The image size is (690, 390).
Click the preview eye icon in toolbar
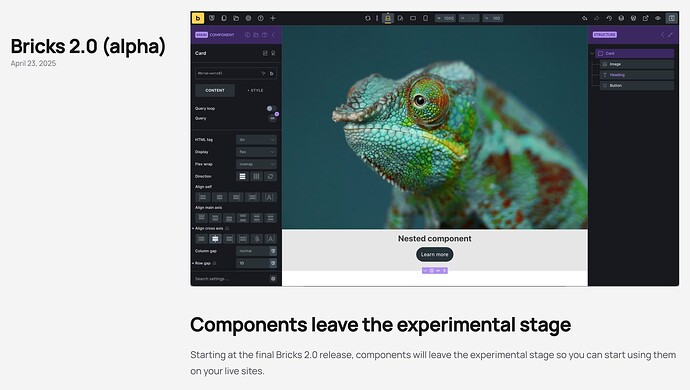658,18
